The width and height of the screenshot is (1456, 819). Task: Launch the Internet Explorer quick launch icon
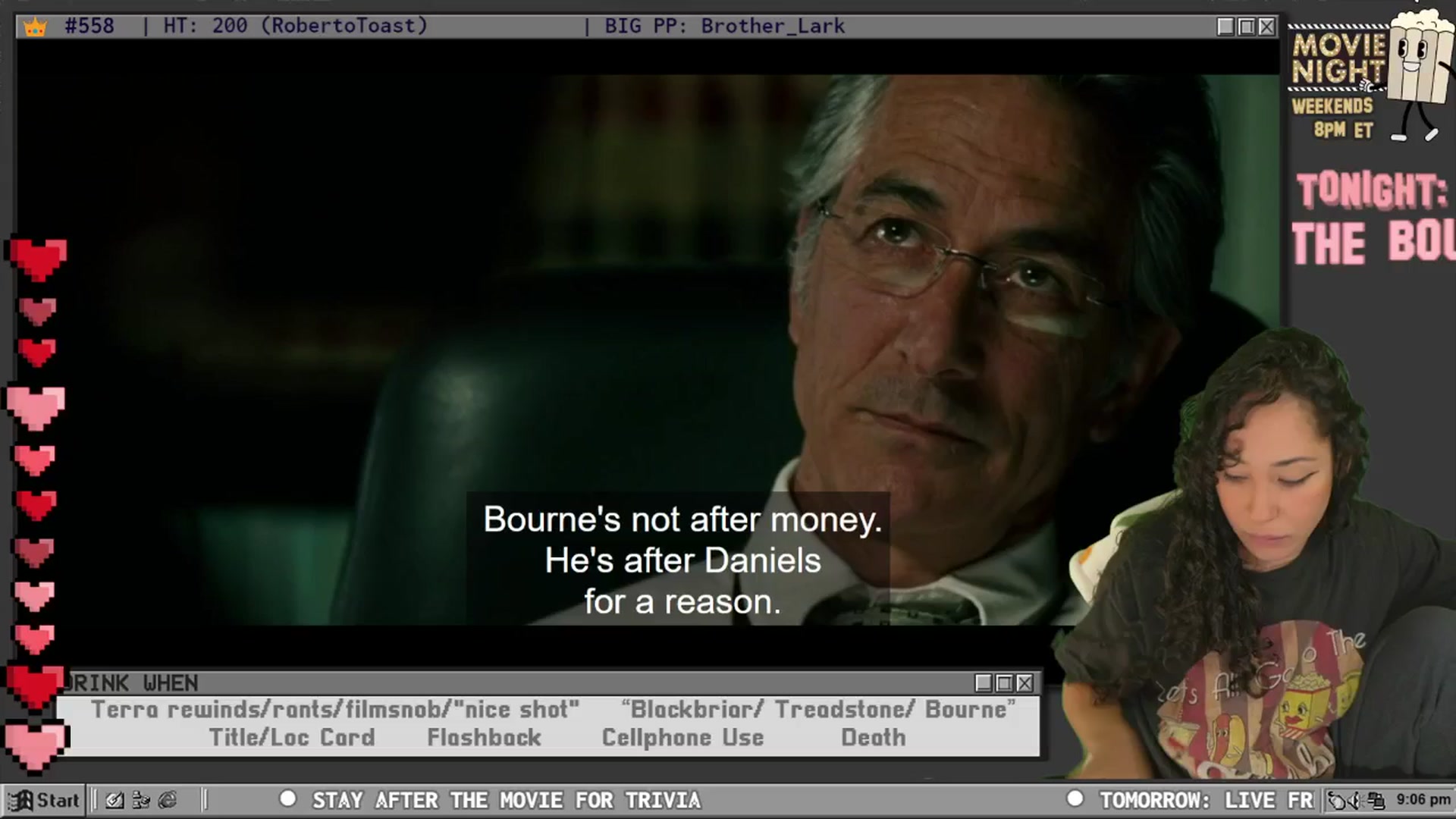tap(168, 800)
